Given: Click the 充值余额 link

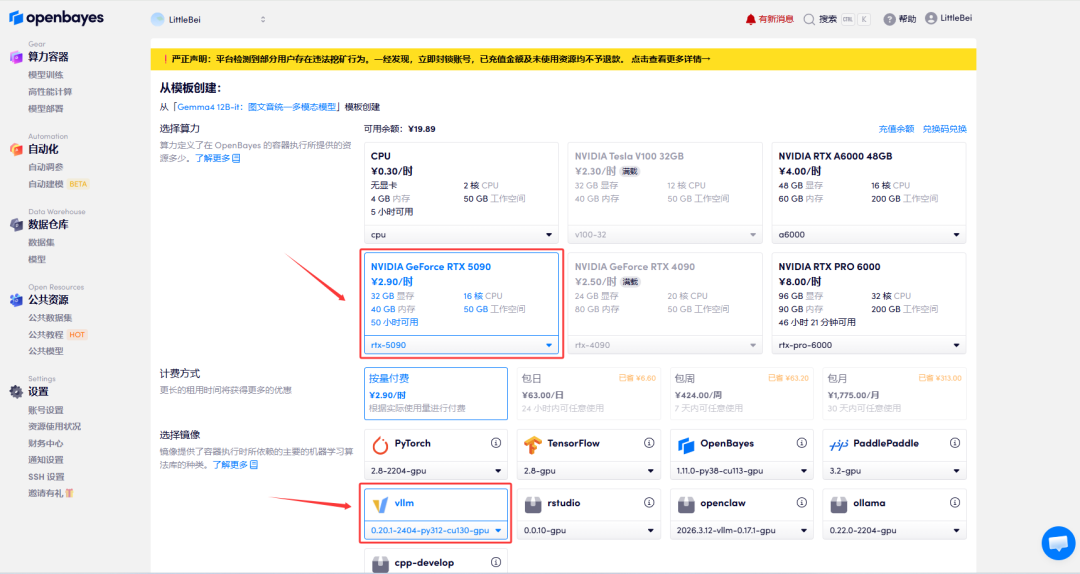Looking at the screenshot, I should click(x=896, y=129).
